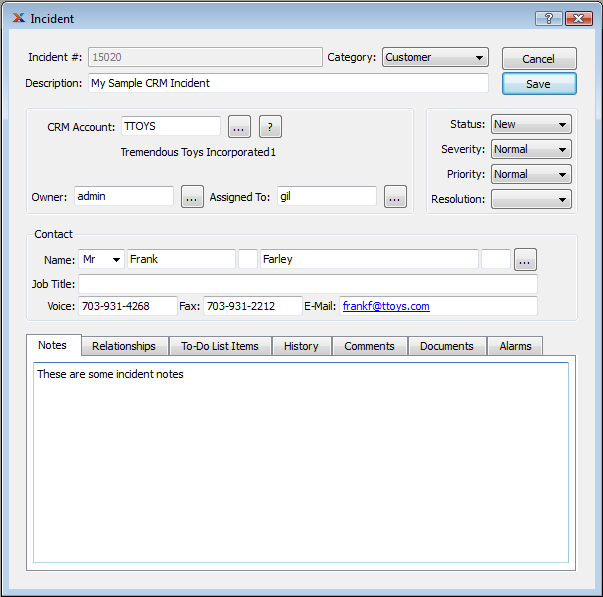Image resolution: width=603 pixels, height=597 pixels.
Task: Click the Save button
Action: click(x=539, y=84)
